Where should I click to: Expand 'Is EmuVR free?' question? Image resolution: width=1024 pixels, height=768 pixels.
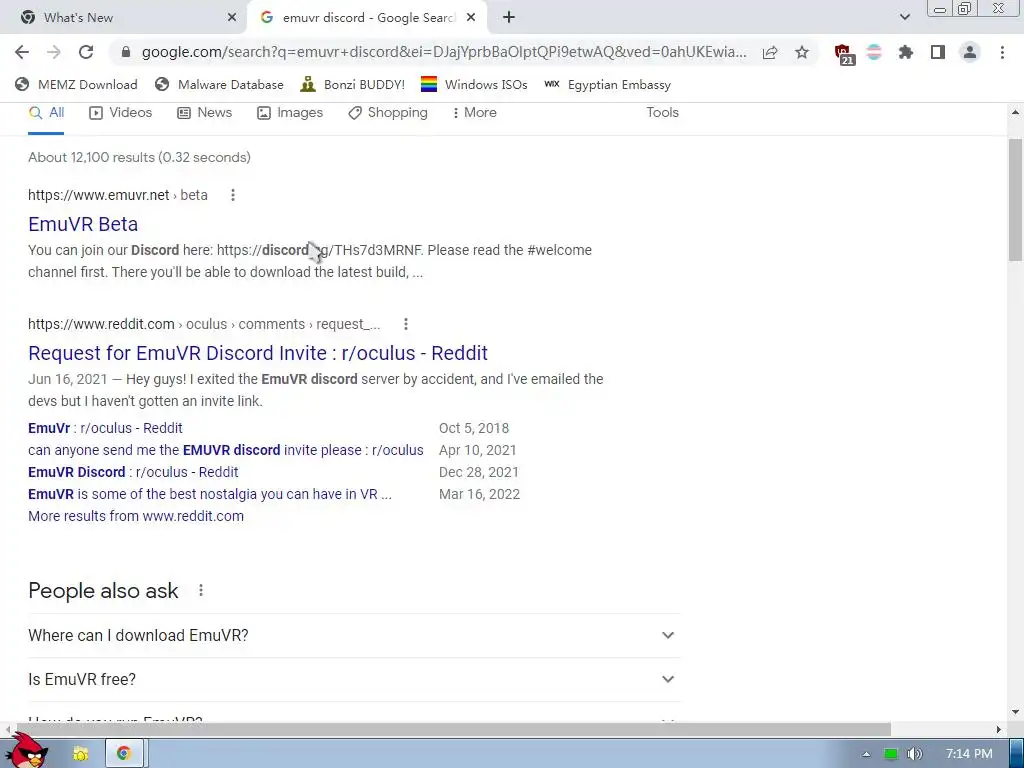(x=354, y=679)
